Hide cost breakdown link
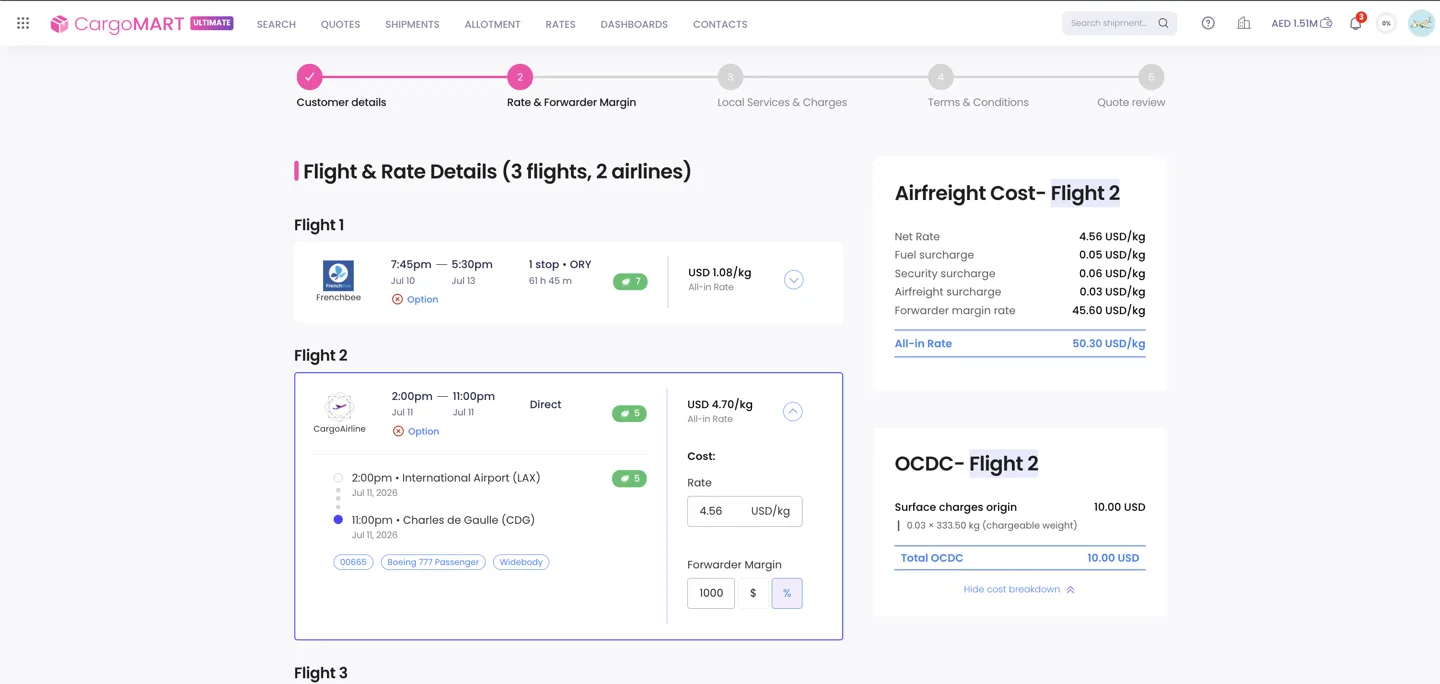 tap(1019, 589)
